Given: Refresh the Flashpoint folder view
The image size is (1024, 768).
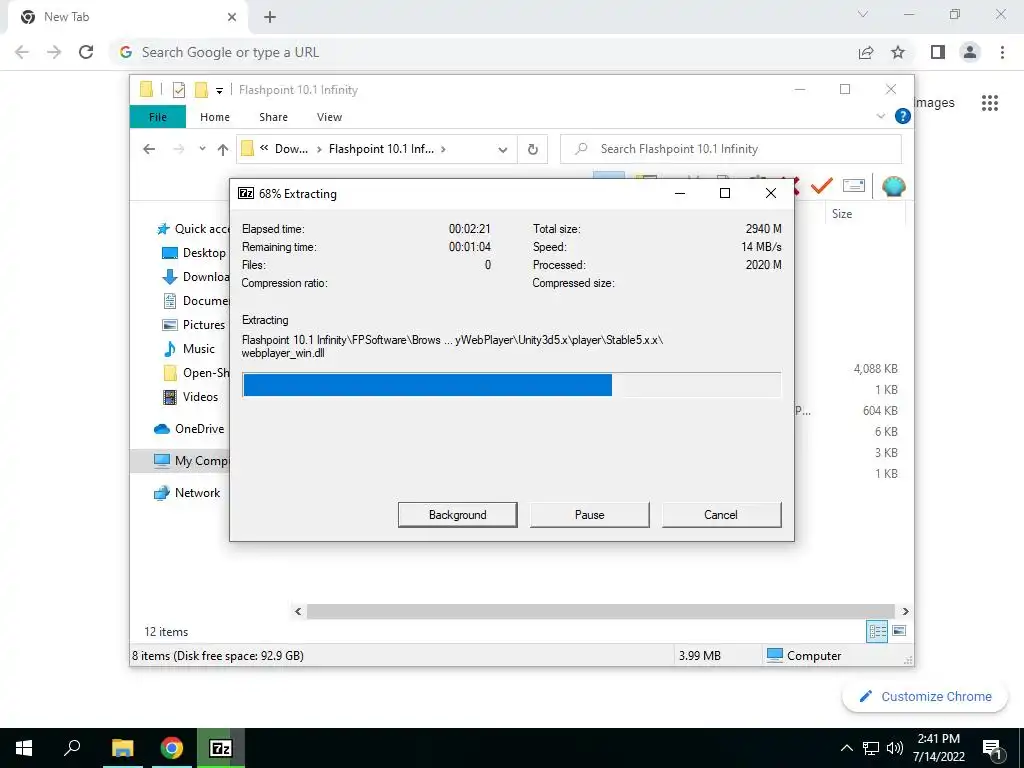Looking at the screenshot, I should [533, 150].
